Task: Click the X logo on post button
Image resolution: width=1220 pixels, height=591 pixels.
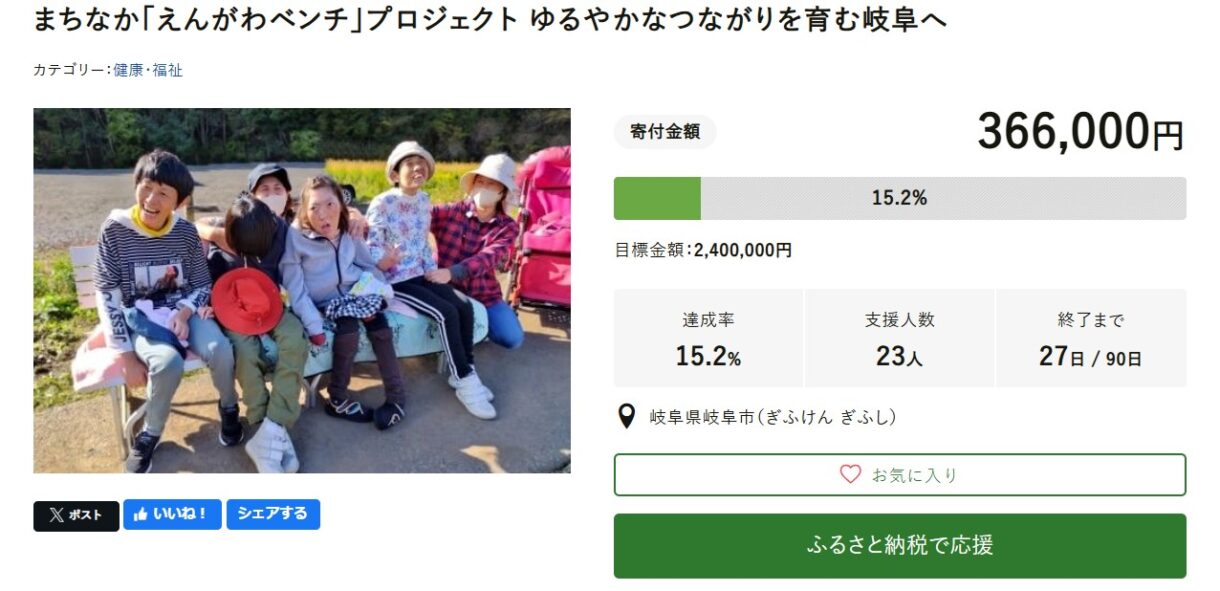Action: coord(56,515)
